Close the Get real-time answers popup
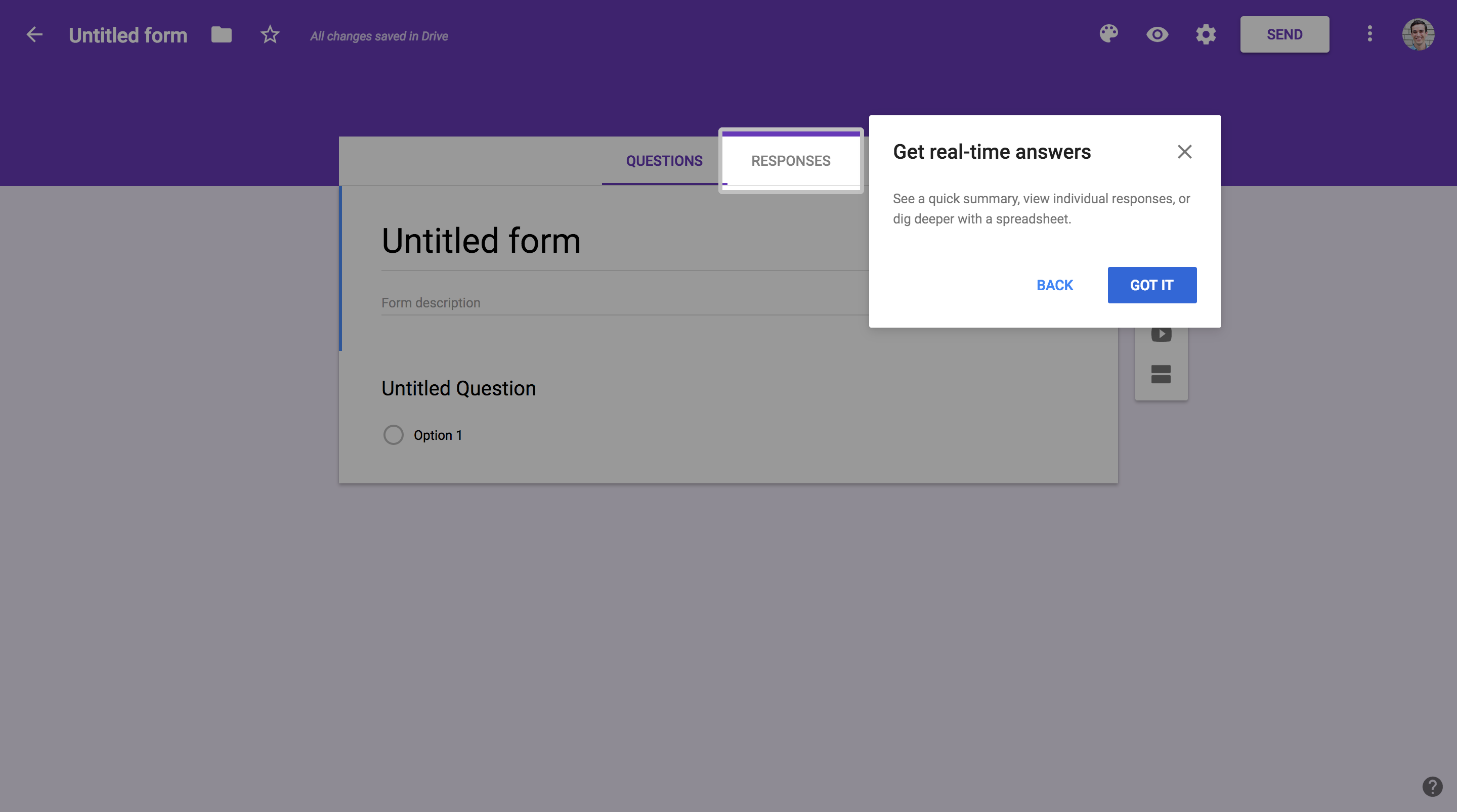Viewport: 1457px width, 812px height. (x=1184, y=152)
